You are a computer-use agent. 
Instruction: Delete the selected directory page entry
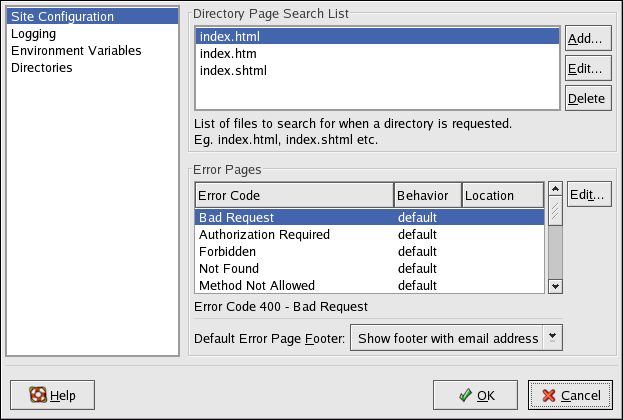(588, 98)
